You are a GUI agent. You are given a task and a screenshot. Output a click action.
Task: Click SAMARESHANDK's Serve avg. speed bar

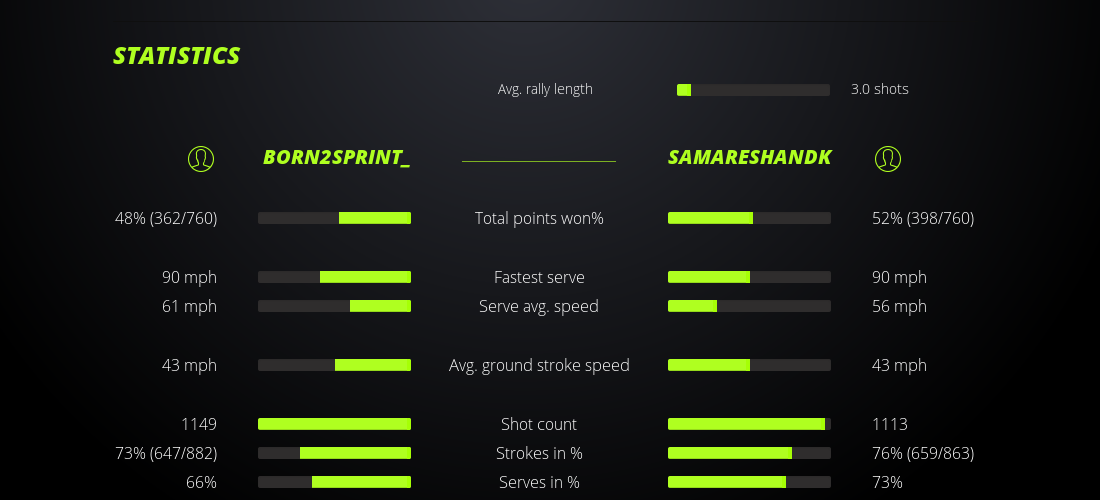pos(749,306)
